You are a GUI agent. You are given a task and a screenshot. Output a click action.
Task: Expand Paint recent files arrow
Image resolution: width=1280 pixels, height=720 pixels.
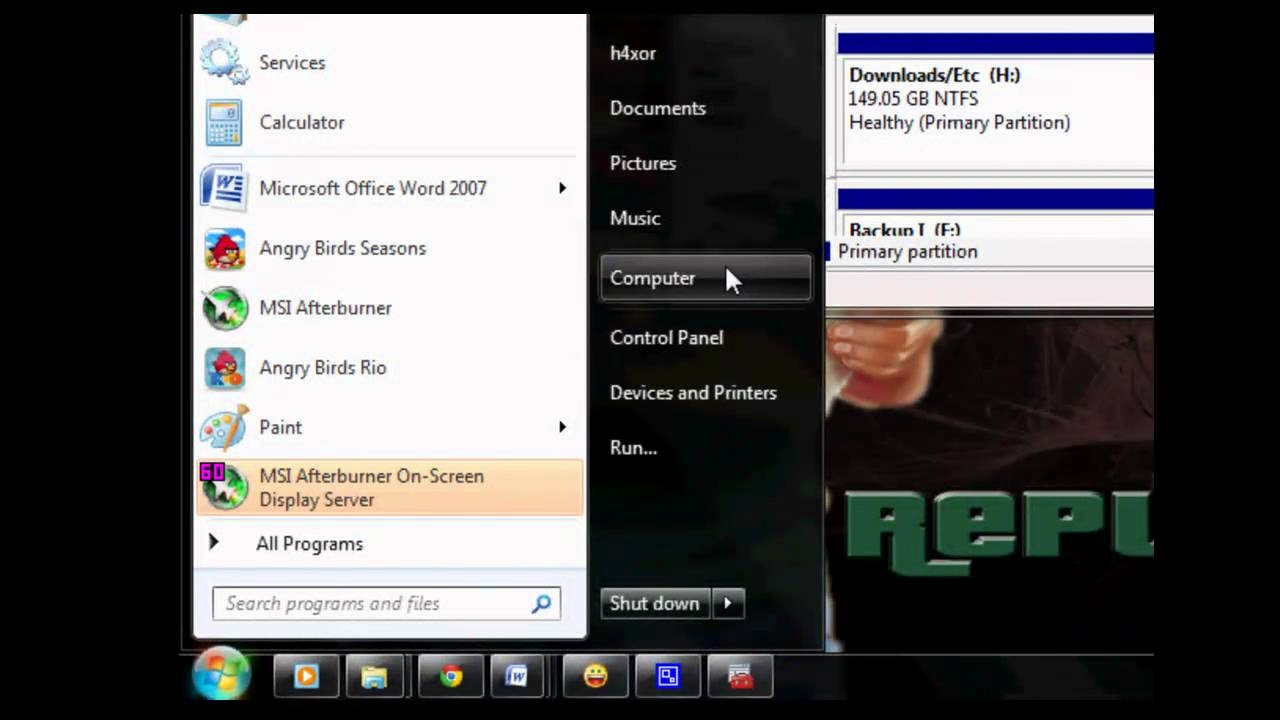[562, 427]
